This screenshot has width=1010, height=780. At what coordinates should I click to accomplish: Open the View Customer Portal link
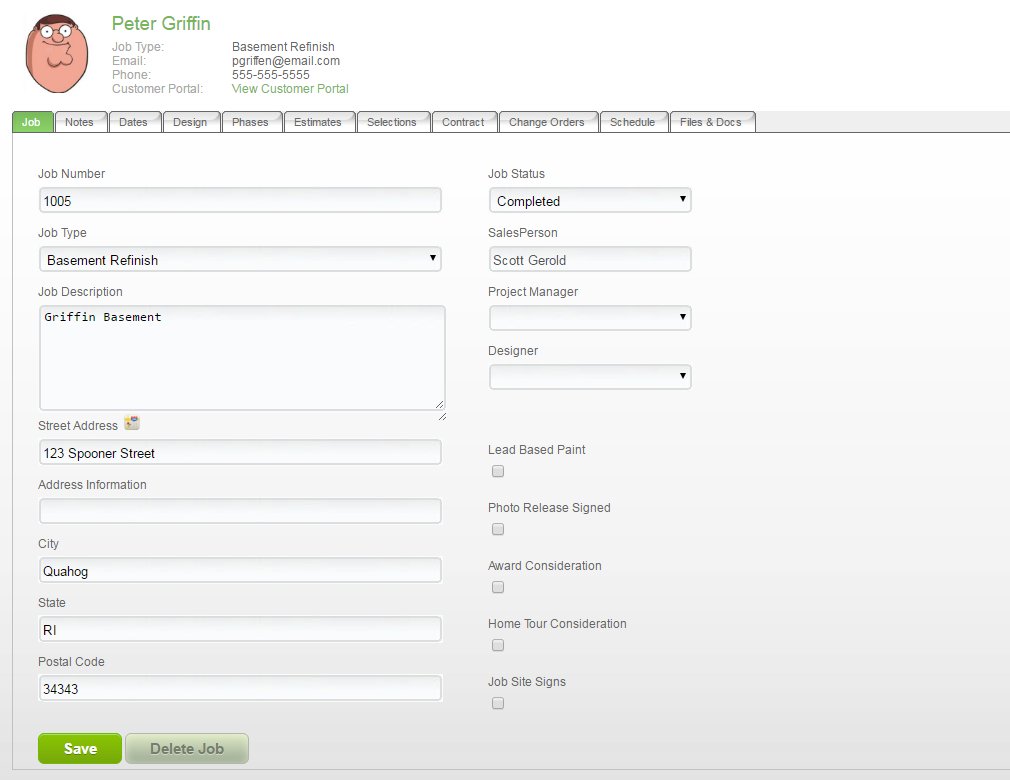click(290, 88)
